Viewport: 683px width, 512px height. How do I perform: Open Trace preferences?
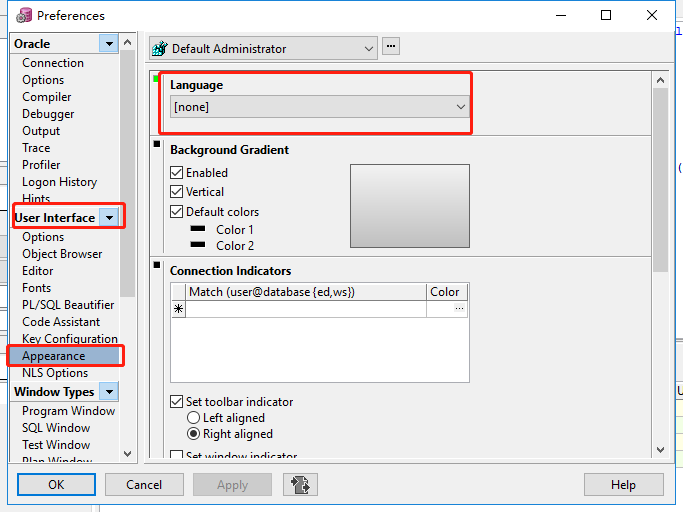(x=36, y=148)
